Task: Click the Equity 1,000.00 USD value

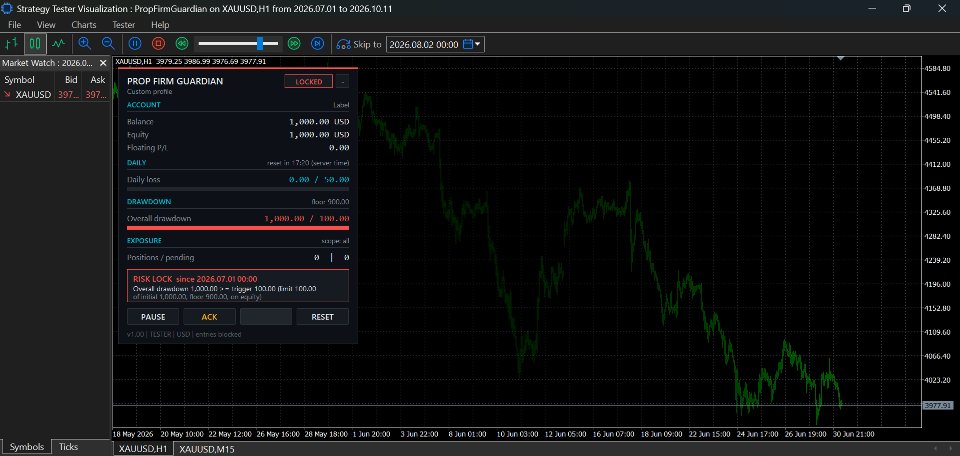Action: 319,135
